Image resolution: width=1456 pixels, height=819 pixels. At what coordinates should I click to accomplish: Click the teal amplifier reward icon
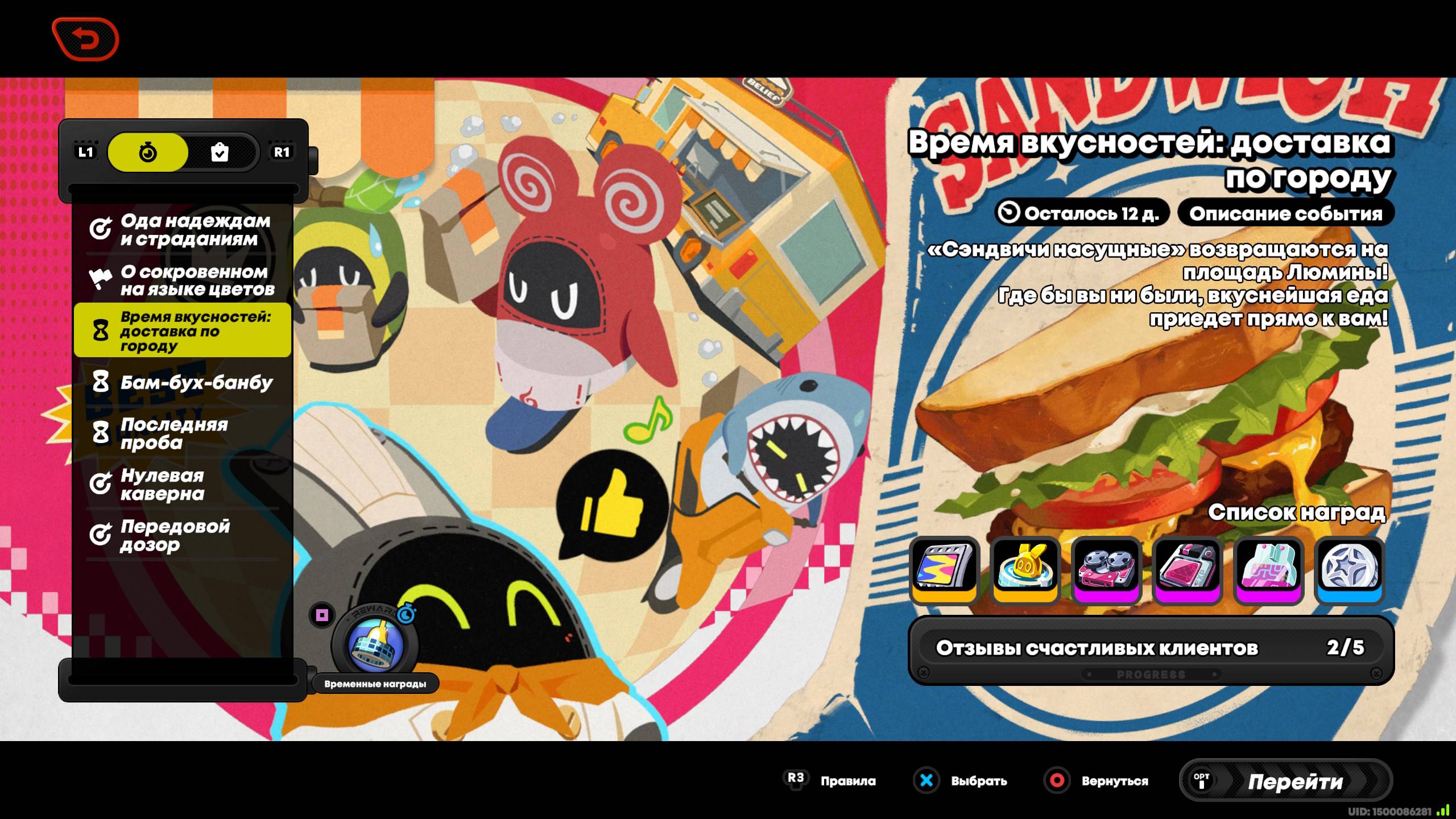[x=1269, y=568]
